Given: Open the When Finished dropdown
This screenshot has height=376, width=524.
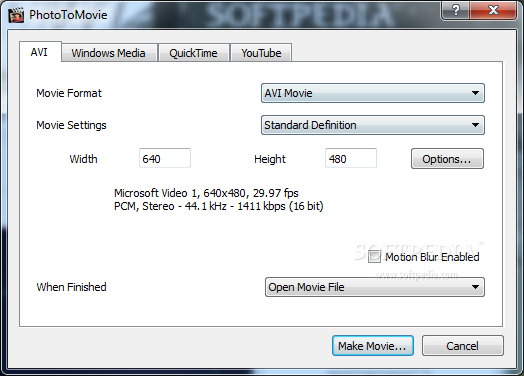Looking at the screenshot, I should tap(375, 287).
